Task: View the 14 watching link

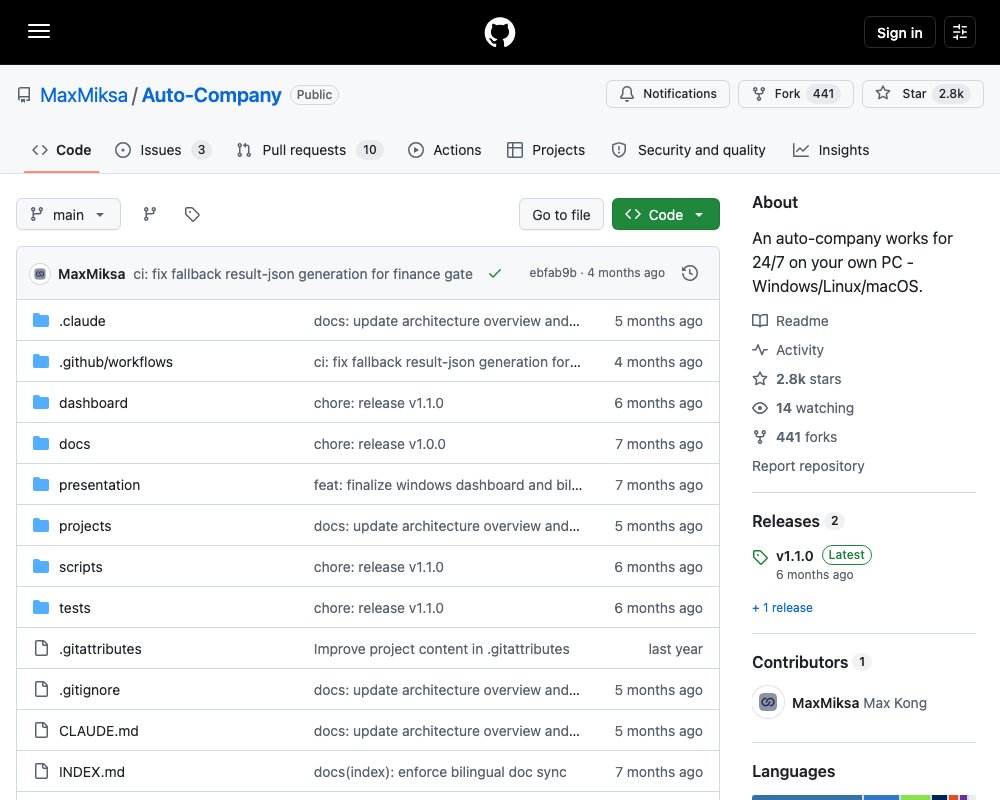Action: [803, 408]
